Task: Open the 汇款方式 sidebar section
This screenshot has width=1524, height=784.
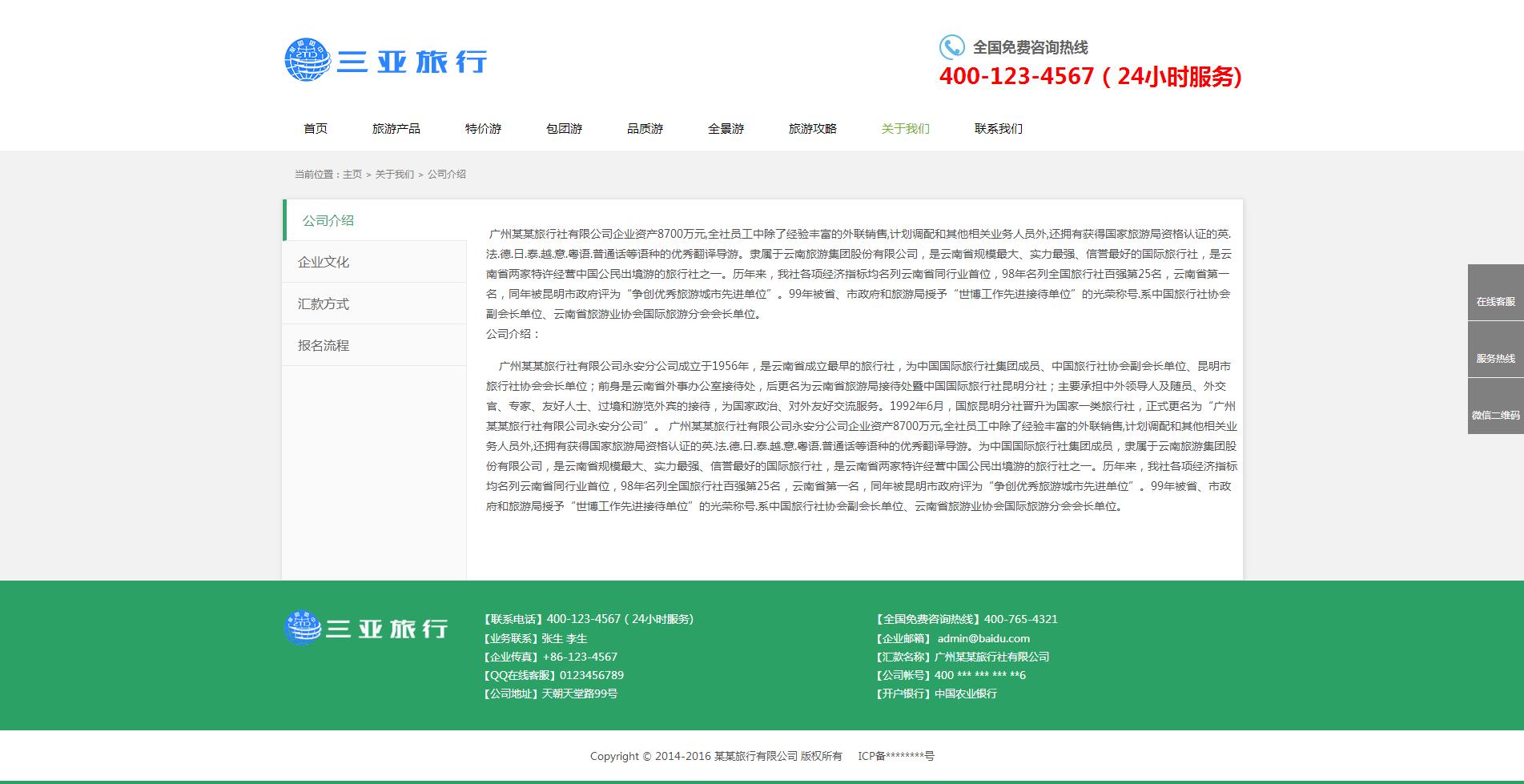Action: pyautogui.click(x=324, y=304)
